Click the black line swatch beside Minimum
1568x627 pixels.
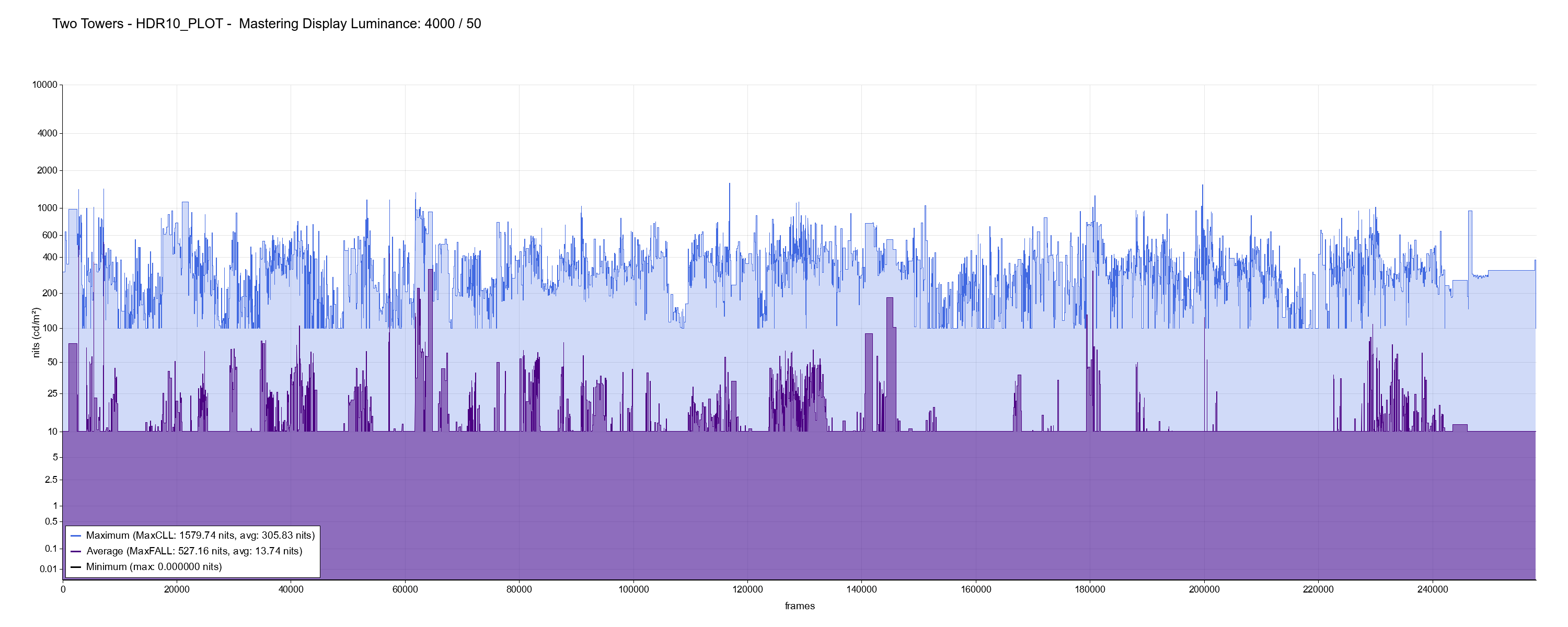(x=76, y=567)
